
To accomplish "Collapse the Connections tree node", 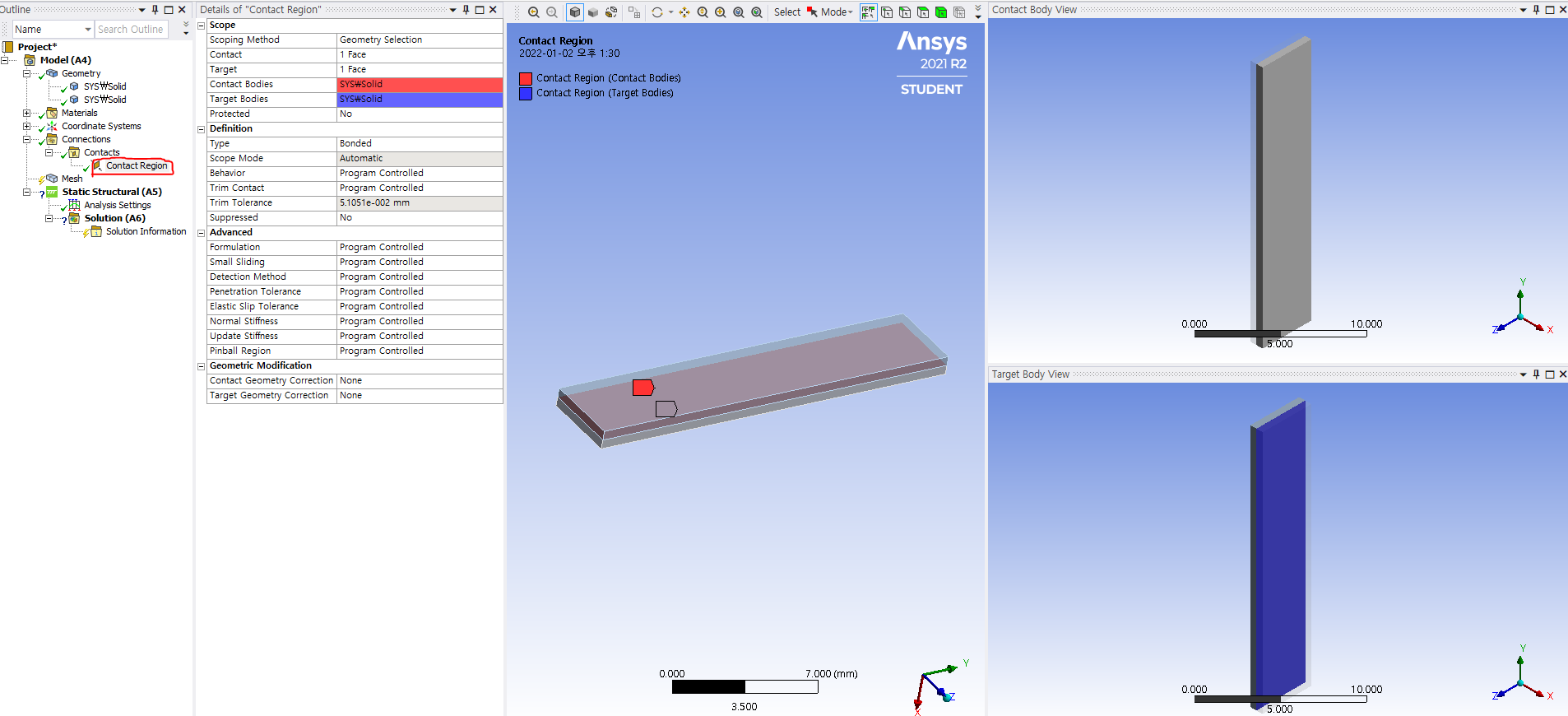I will coord(26,139).
